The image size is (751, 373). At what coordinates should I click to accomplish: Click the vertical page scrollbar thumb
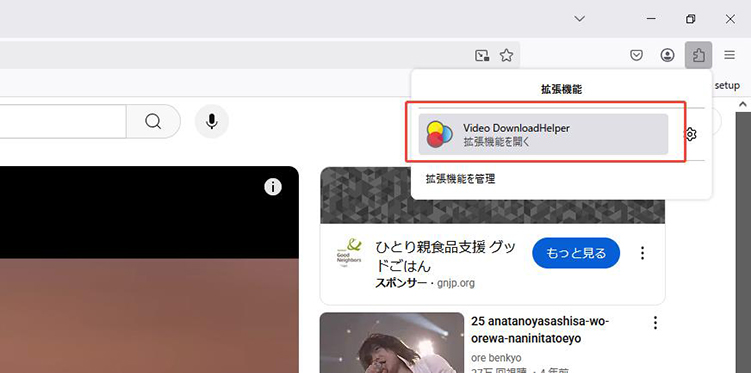(743, 241)
